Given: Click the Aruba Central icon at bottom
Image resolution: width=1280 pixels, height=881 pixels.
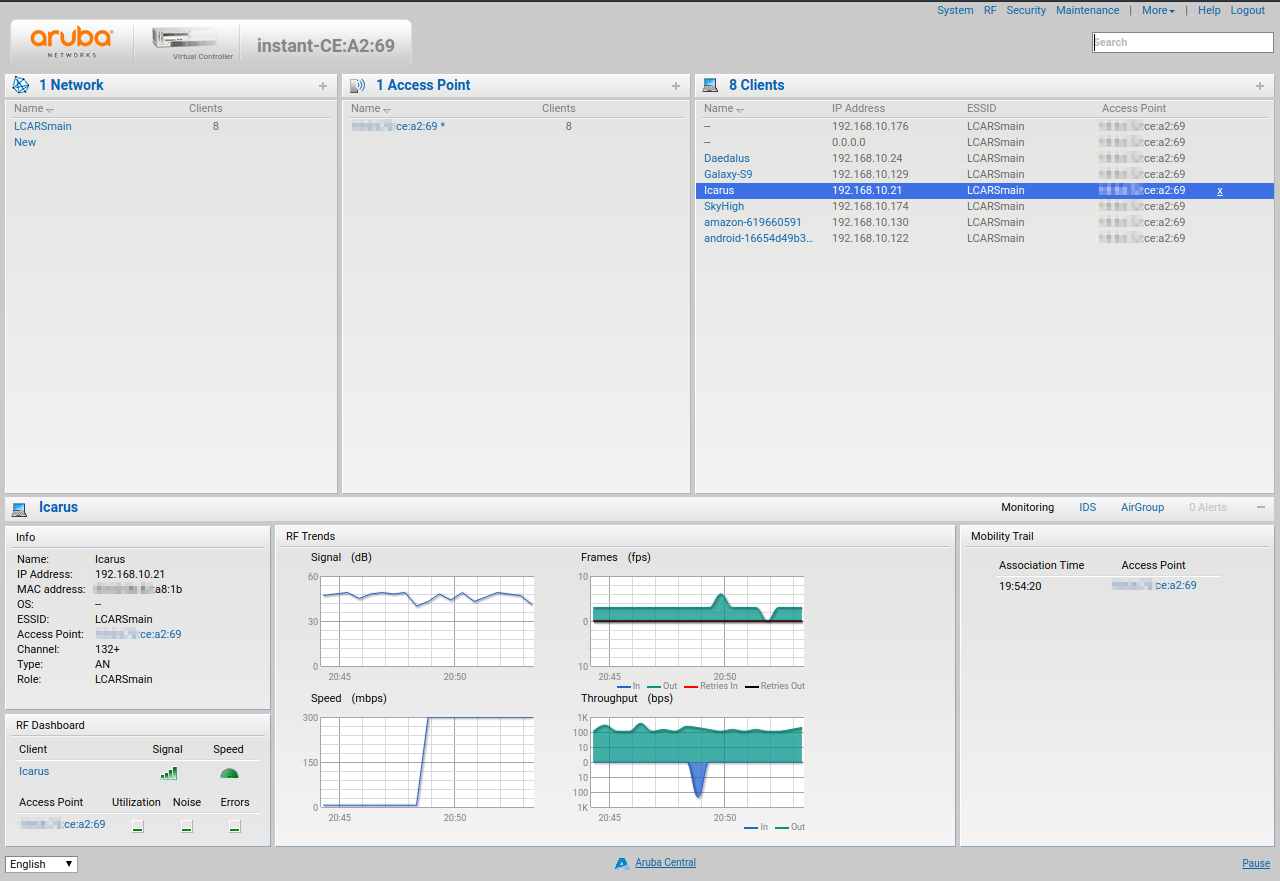Looking at the screenshot, I should point(622,862).
